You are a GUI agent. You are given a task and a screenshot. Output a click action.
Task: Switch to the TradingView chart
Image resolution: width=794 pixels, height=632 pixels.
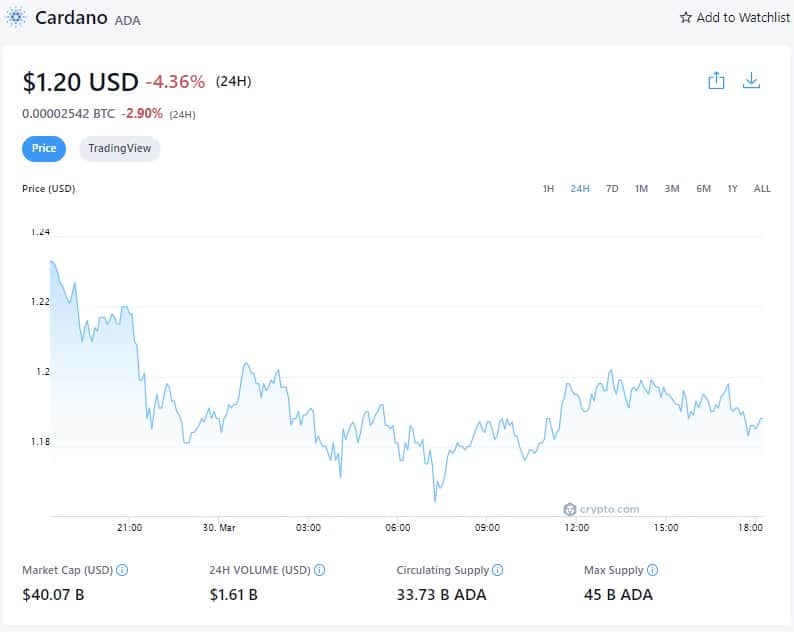click(x=120, y=148)
